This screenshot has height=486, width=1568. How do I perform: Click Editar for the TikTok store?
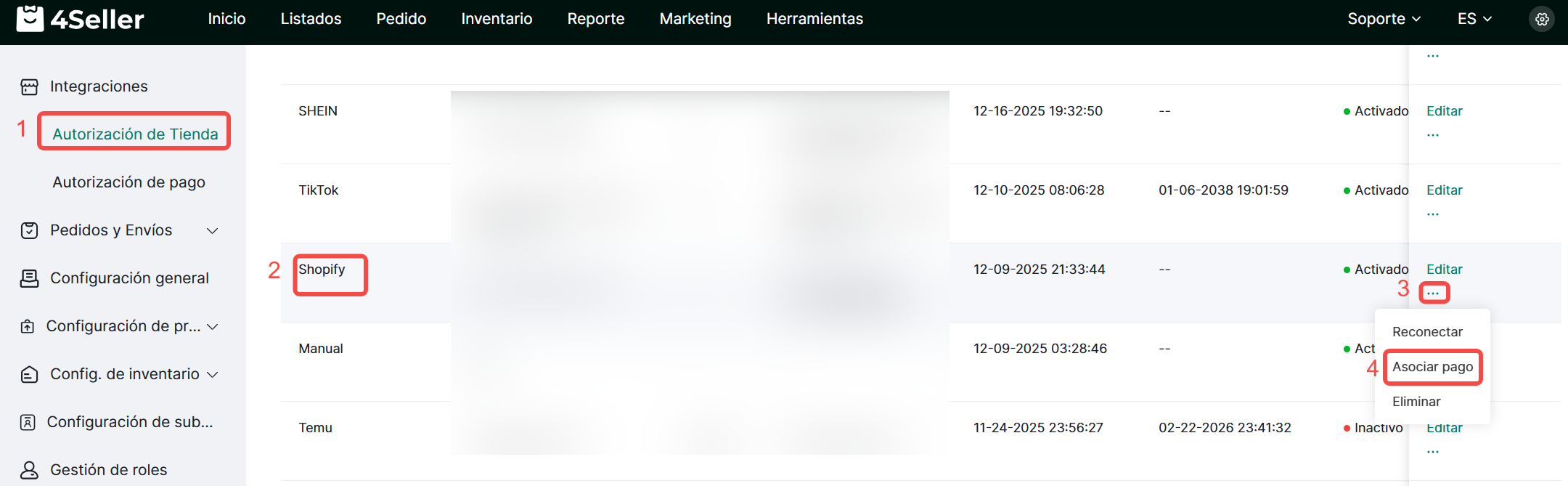tap(1444, 190)
